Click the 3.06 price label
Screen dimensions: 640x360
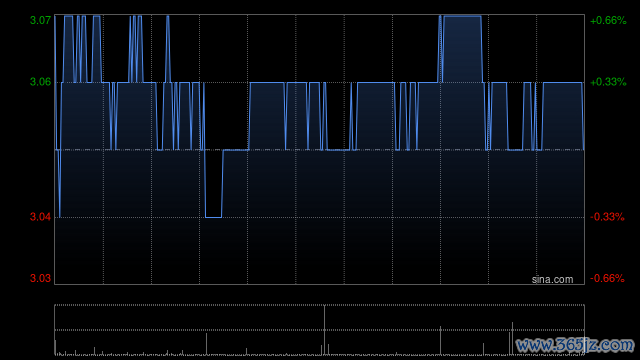pos(40,82)
